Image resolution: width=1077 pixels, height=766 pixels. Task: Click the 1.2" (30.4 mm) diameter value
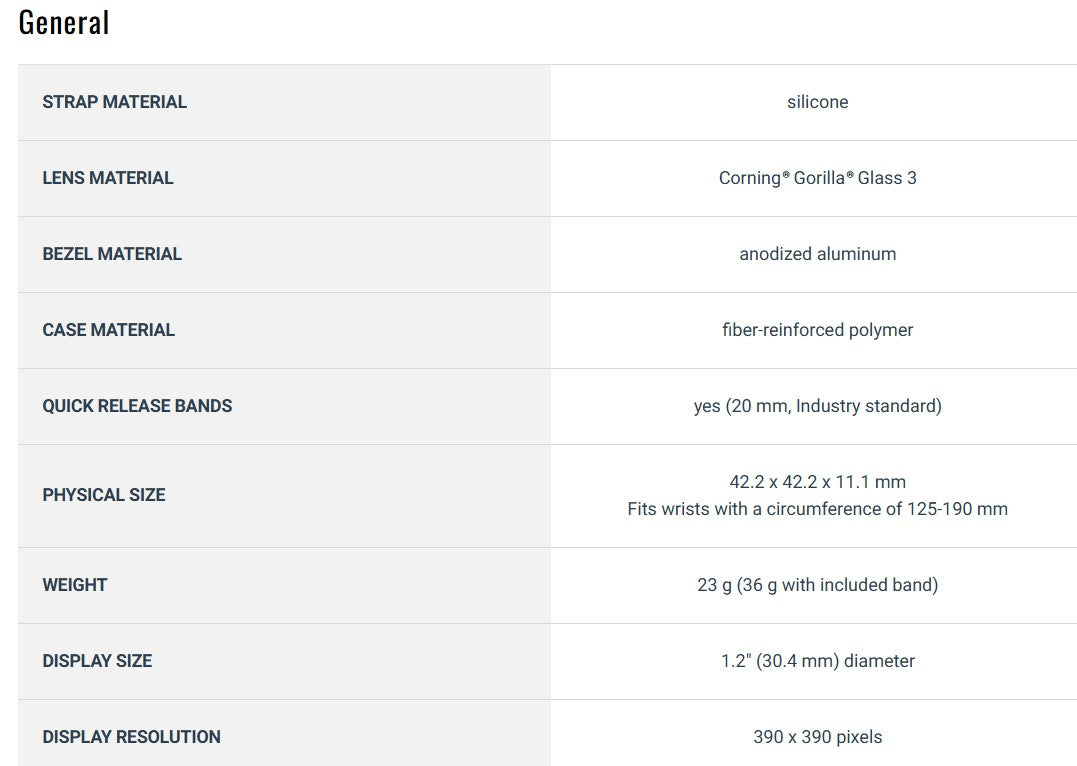point(817,661)
